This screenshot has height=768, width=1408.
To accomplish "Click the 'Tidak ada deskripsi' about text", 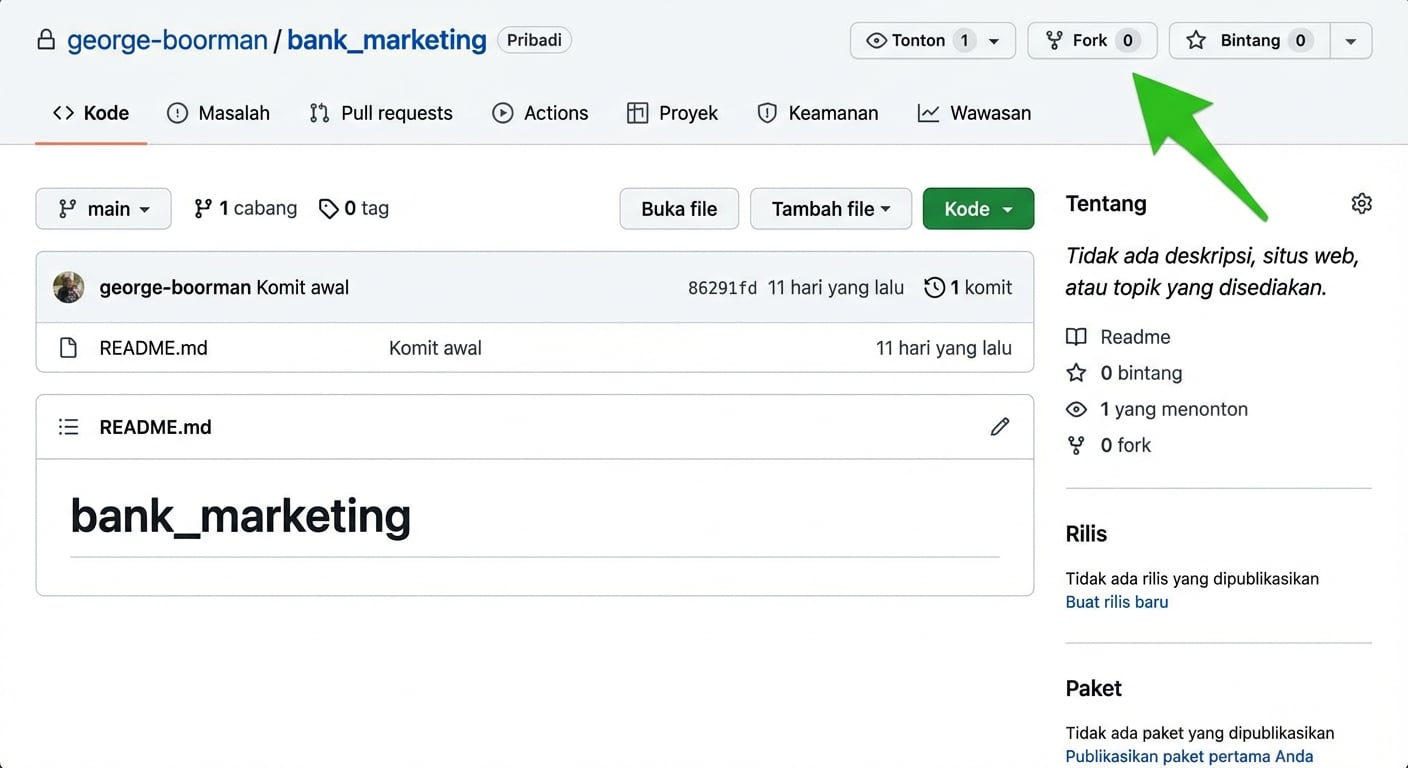I will pyautogui.click(x=1213, y=272).
